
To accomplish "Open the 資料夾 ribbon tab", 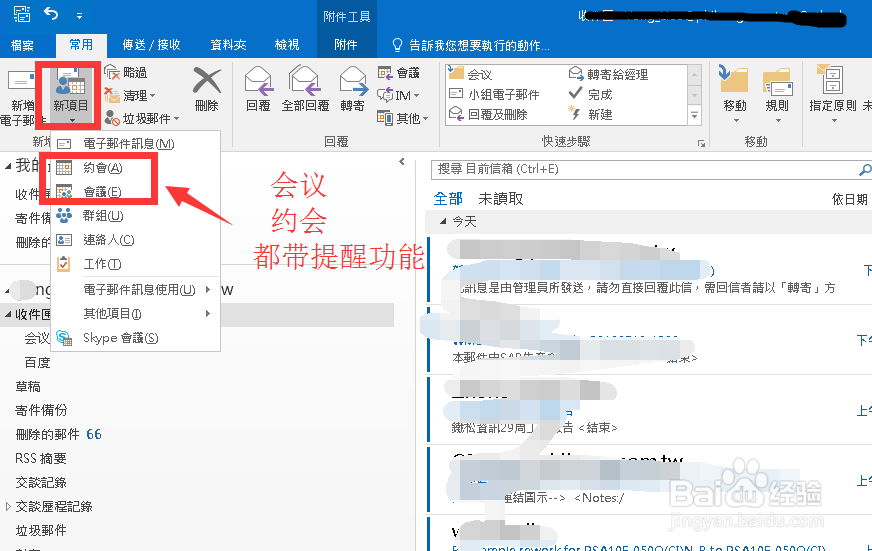I will pos(228,45).
